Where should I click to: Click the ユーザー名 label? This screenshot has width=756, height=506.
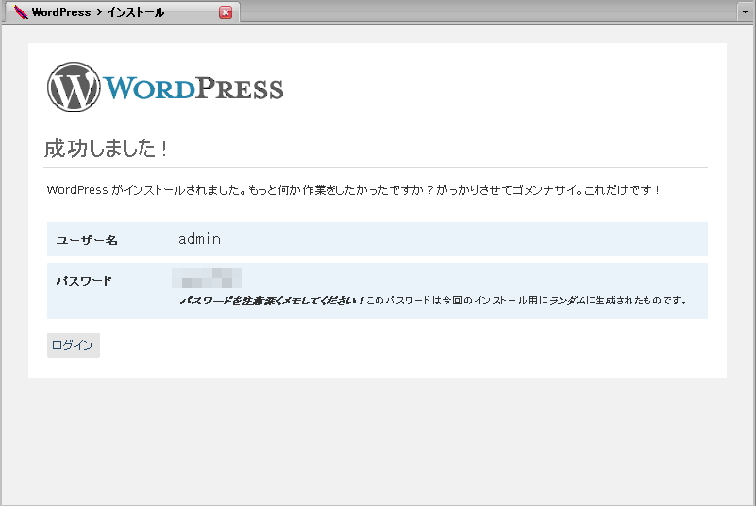pos(87,240)
